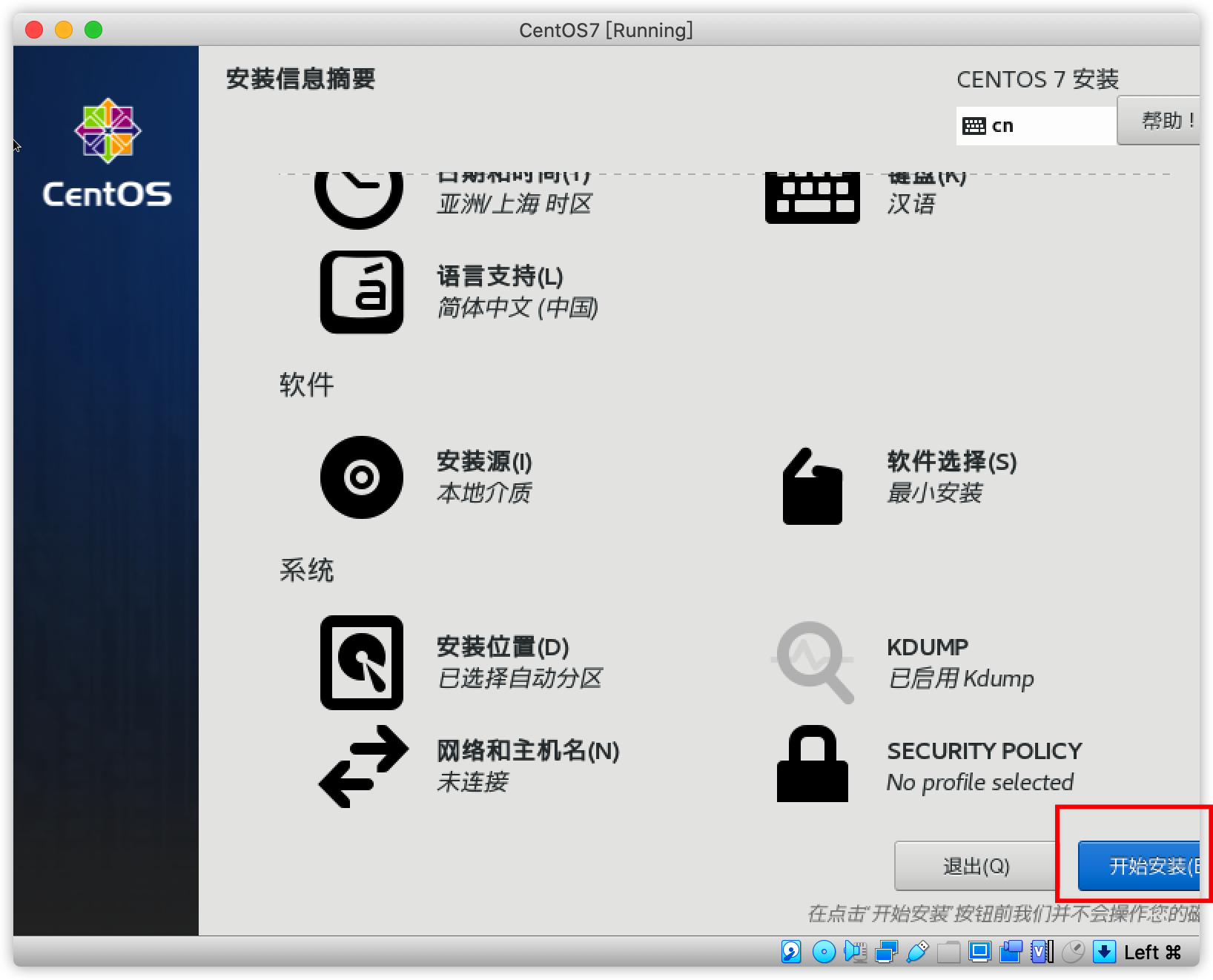This screenshot has width=1213, height=980.
Task: Click the keyboard icon next to cn
Action: pos(974,126)
